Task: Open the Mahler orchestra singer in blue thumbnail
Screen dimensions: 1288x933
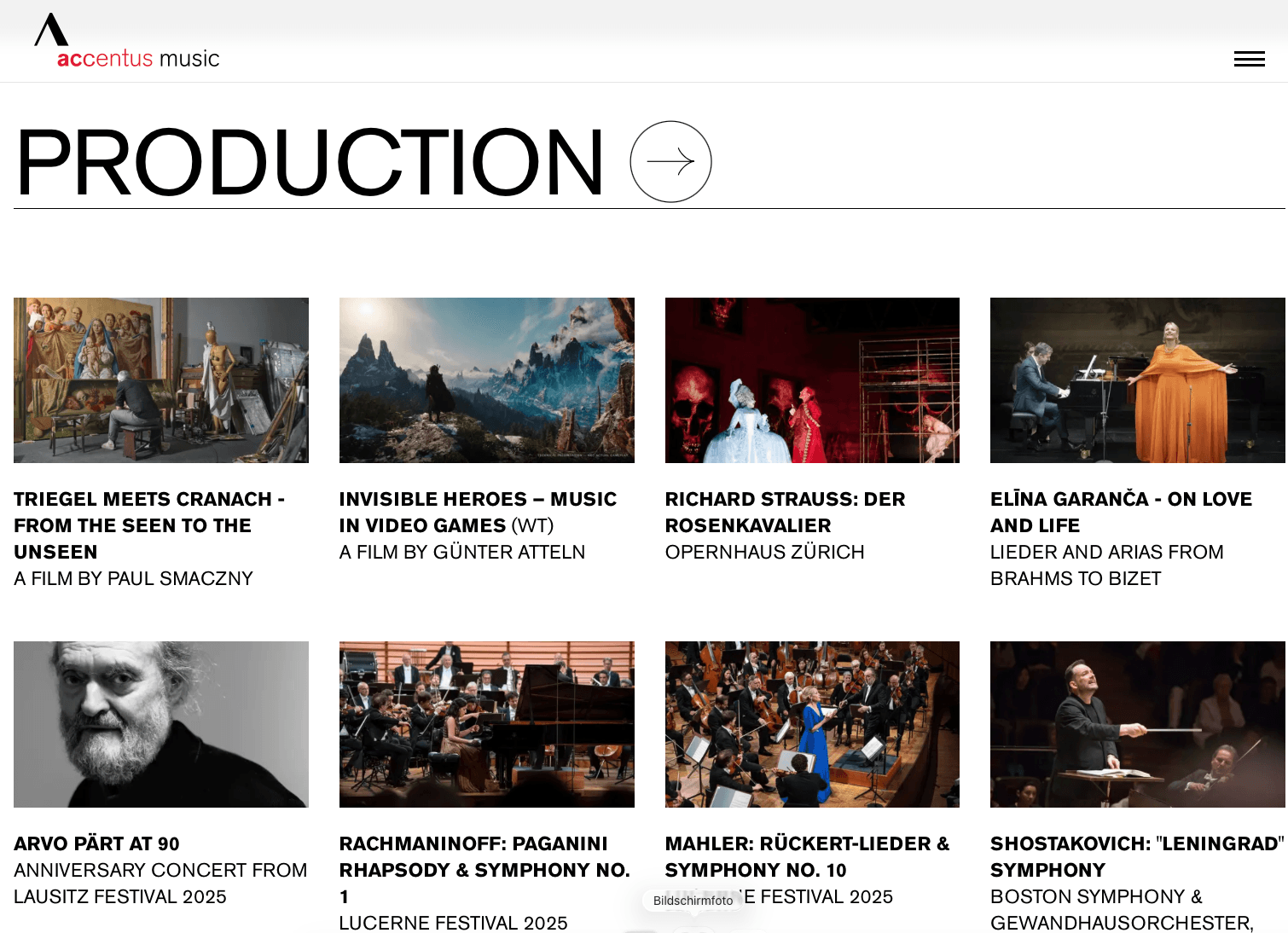Action: (x=812, y=724)
